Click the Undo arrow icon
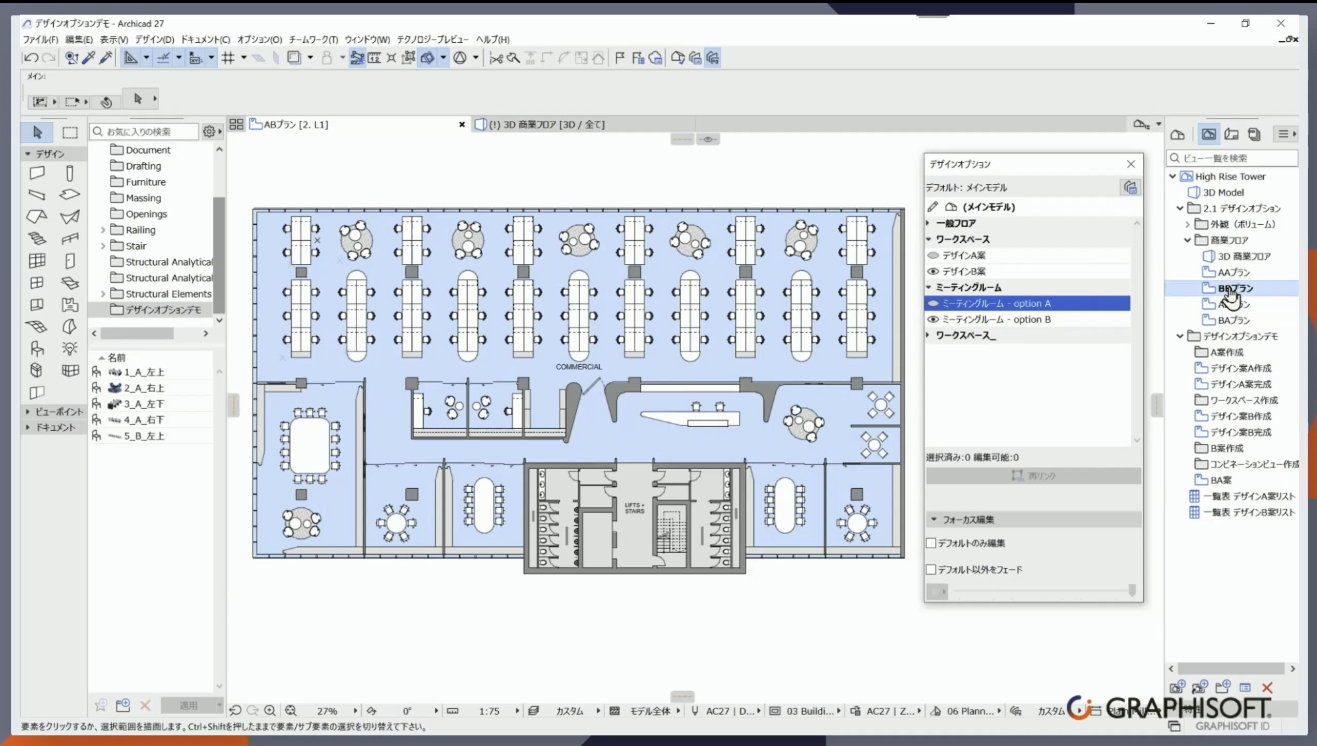This screenshot has height=746, width=1317. pos(31,57)
